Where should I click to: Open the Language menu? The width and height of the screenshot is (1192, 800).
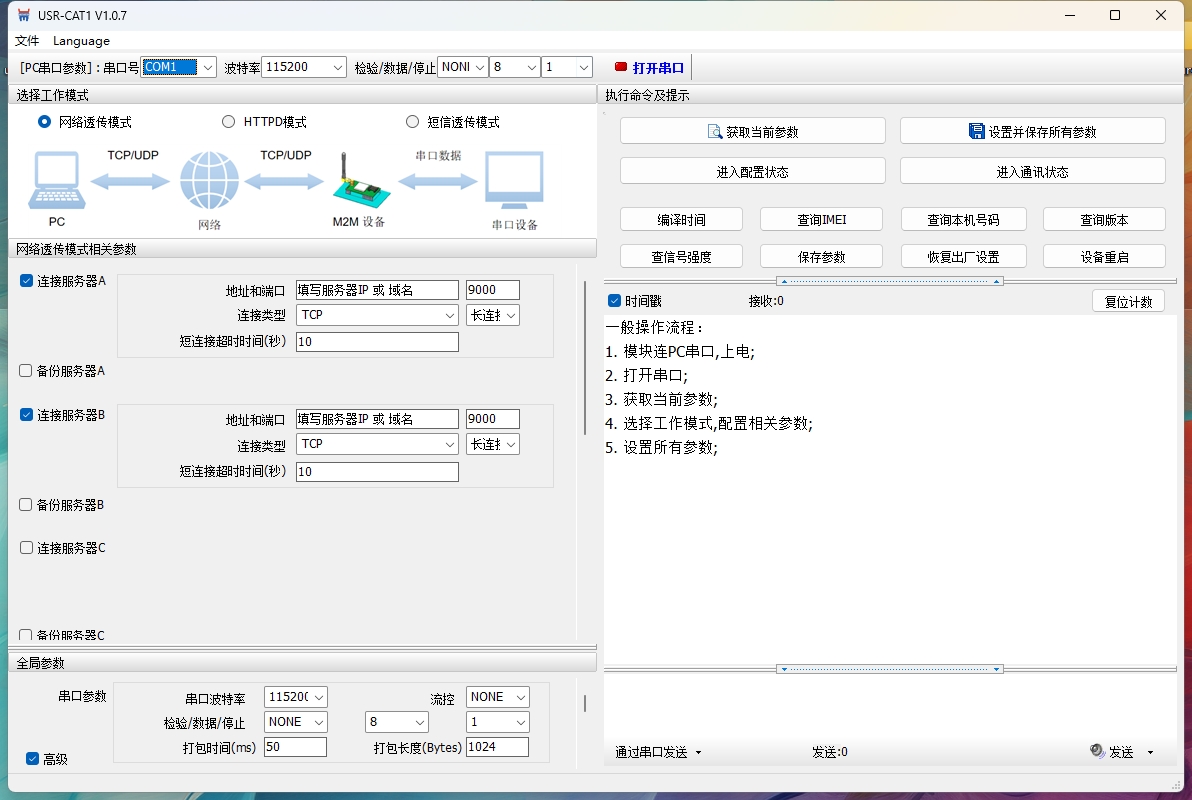coord(81,41)
